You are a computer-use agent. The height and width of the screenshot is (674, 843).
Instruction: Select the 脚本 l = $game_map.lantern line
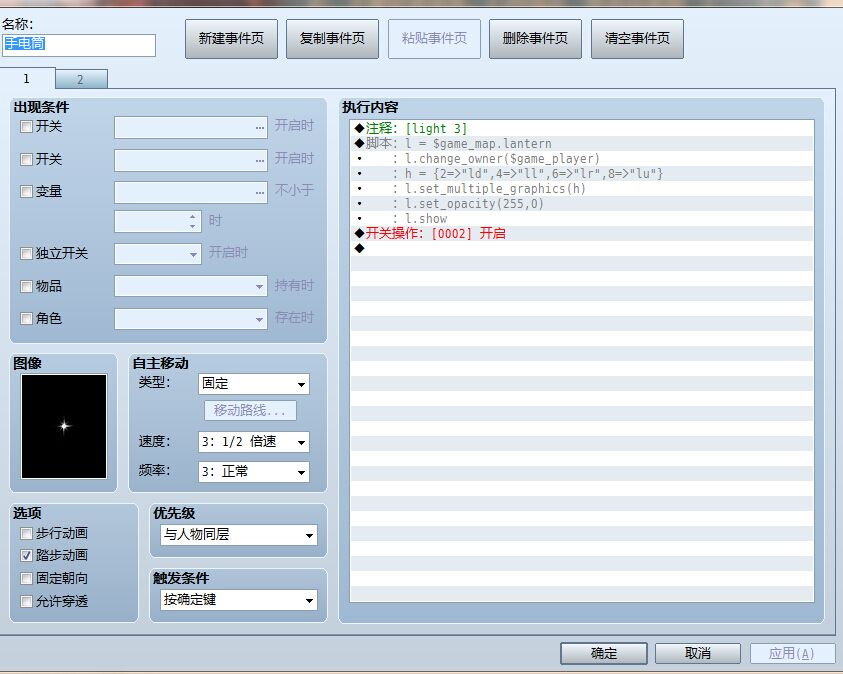(582, 144)
